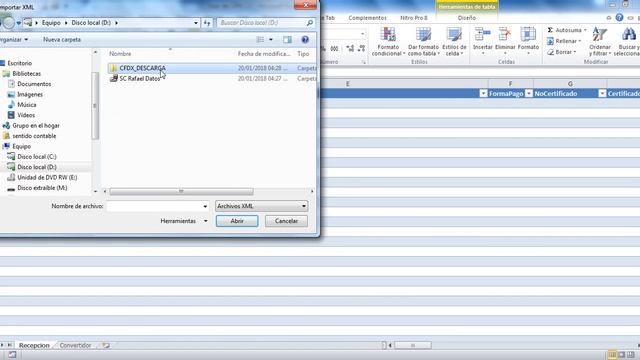The image size is (640, 360).
Task: Select Disco local (C:) drive
Action: (37, 157)
